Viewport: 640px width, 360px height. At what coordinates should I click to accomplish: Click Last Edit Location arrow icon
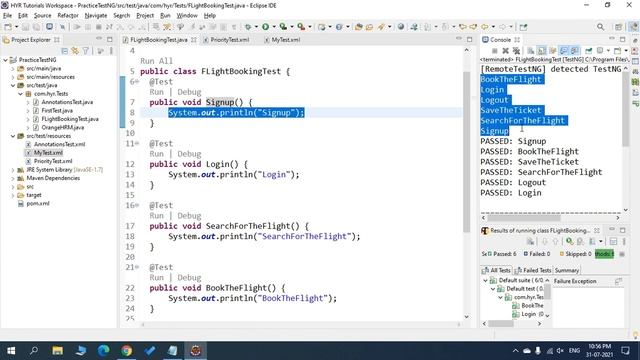[x=462, y=27]
